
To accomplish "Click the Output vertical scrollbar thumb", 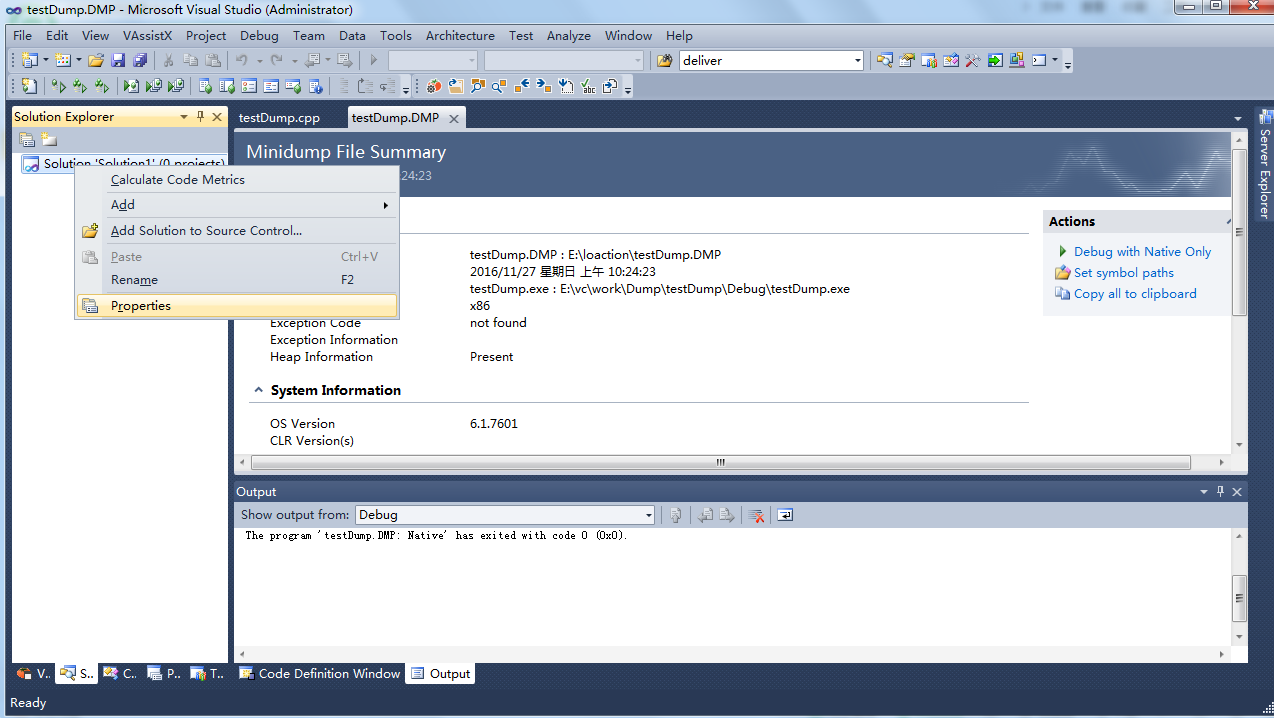I will (x=1240, y=598).
